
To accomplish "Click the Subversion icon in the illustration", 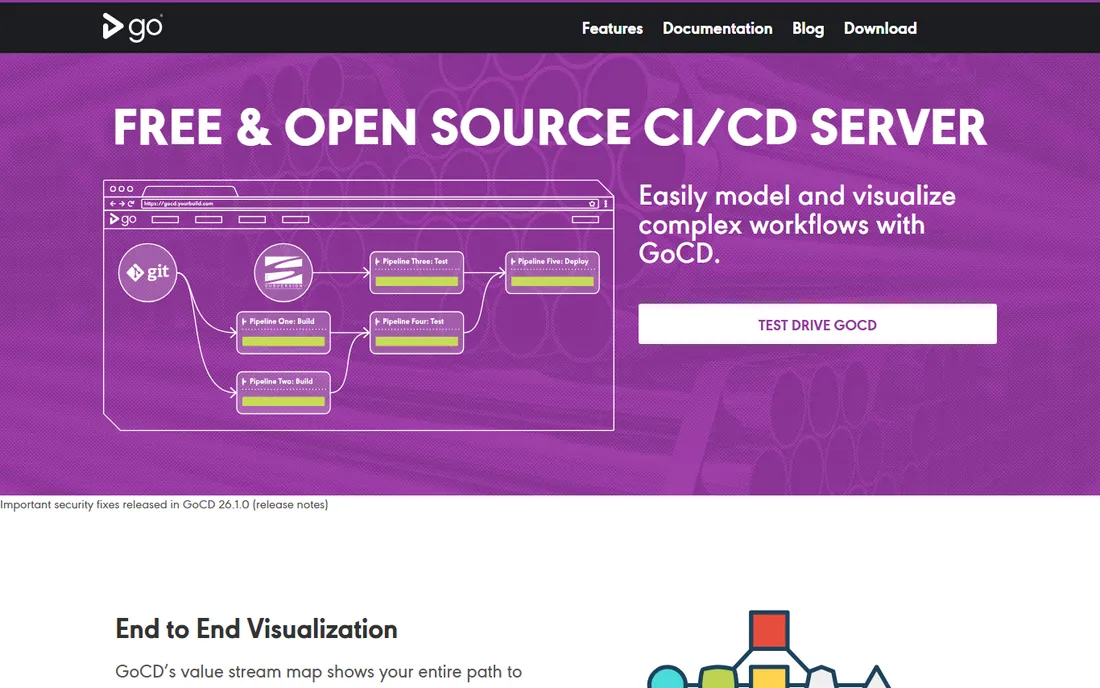I will pyautogui.click(x=283, y=272).
